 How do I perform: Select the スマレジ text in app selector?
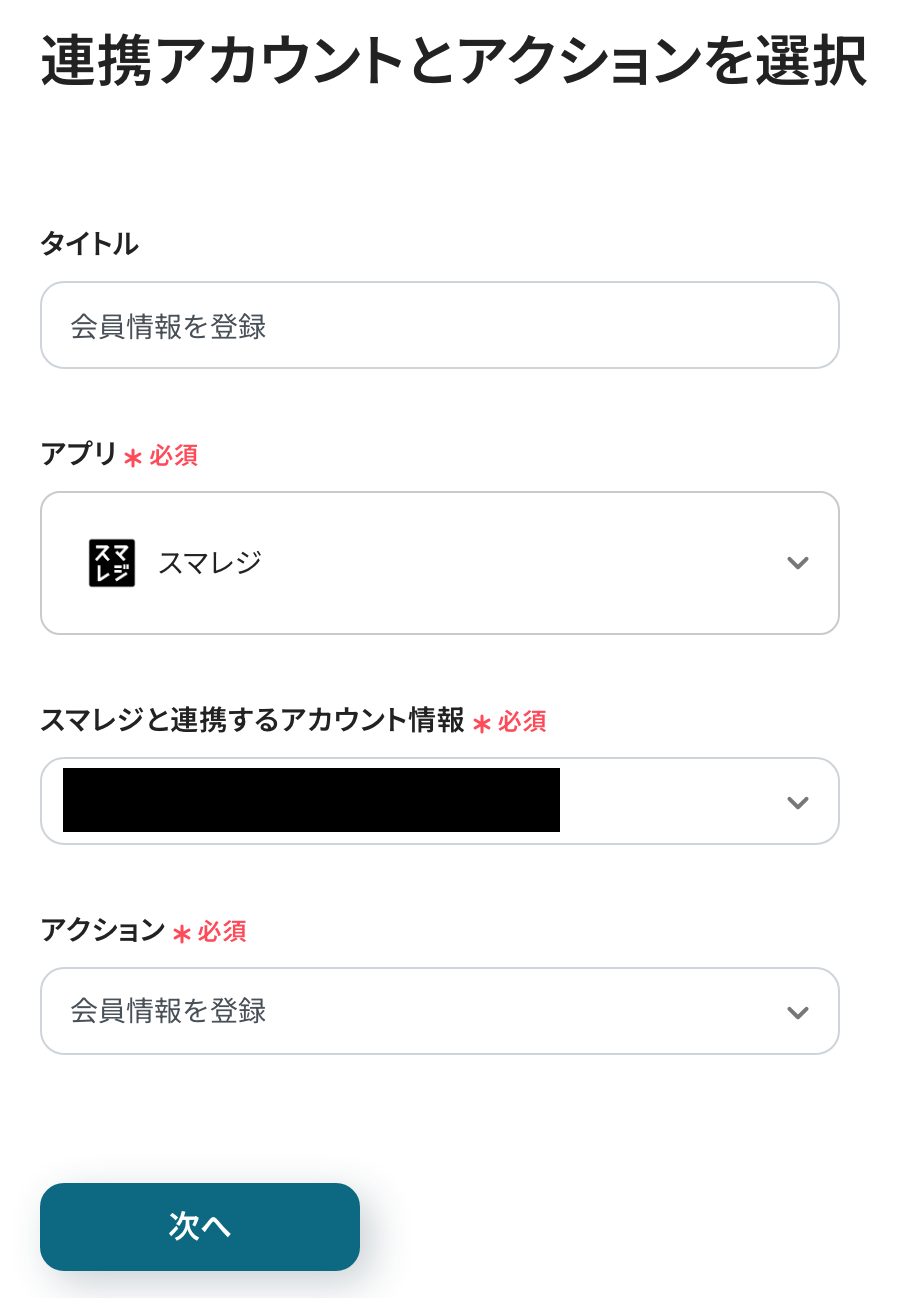click(210, 563)
